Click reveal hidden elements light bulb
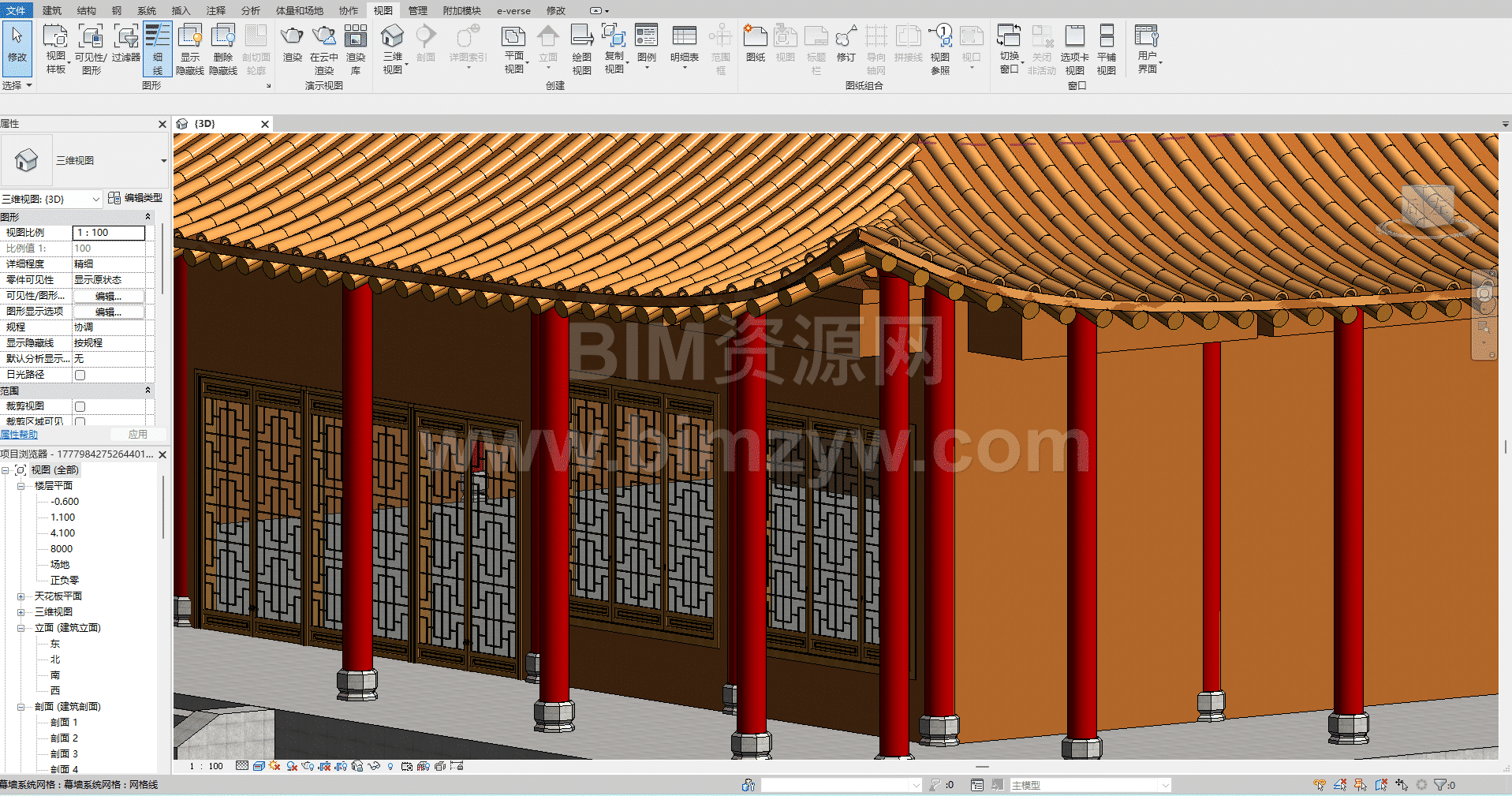Screen dimensions: 1512x796 (390, 766)
